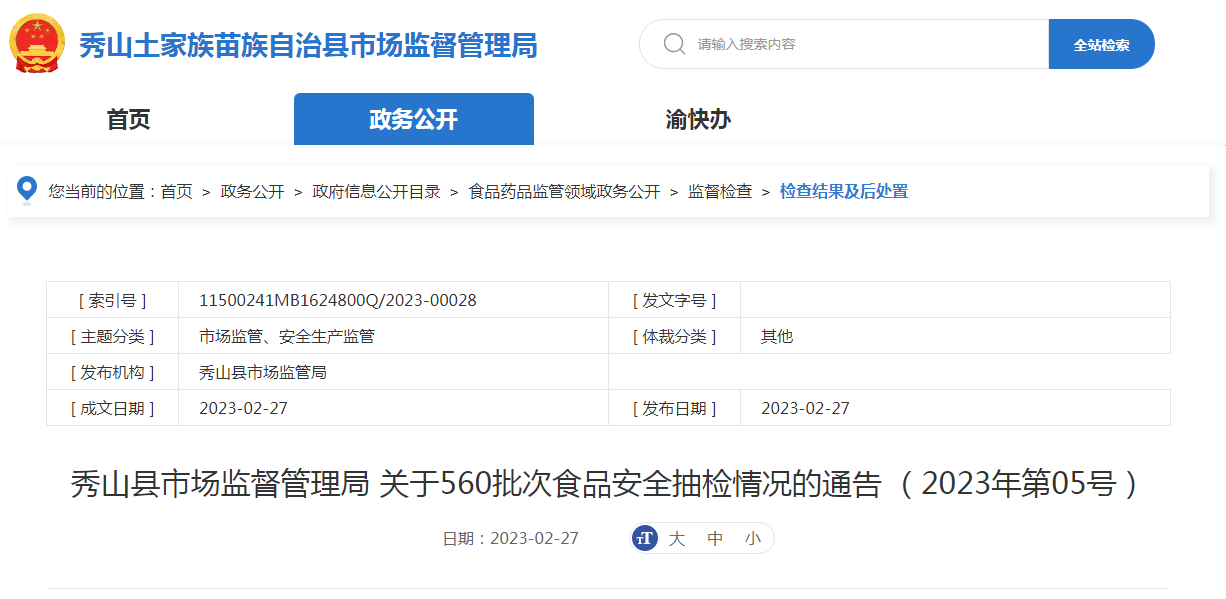Click the 日期：2023-02-27 line under title
Image resolution: width=1226 pixels, height=599 pixels.
[x=510, y=538]
